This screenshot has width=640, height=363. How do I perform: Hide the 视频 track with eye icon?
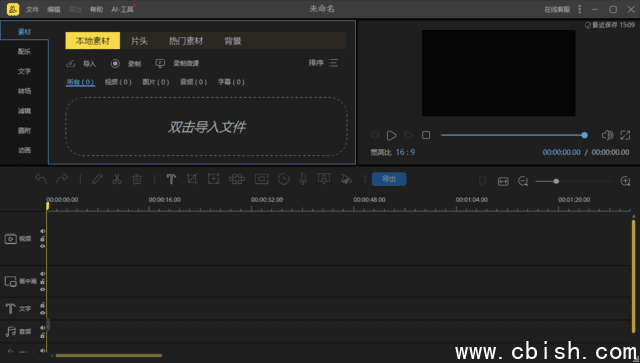point(42,246)
